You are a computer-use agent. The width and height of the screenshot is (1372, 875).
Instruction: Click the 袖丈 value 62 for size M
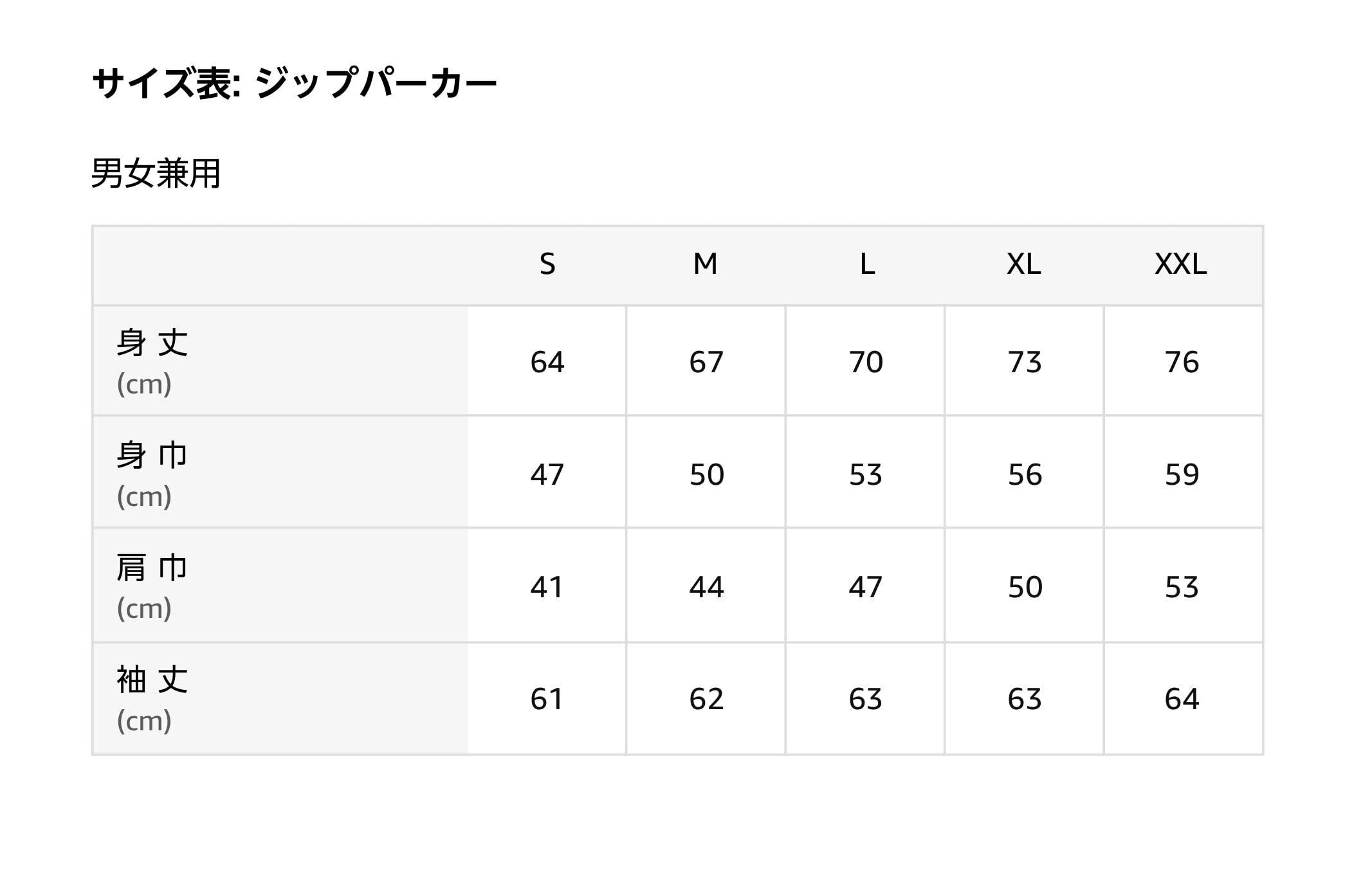click(706, 699)
